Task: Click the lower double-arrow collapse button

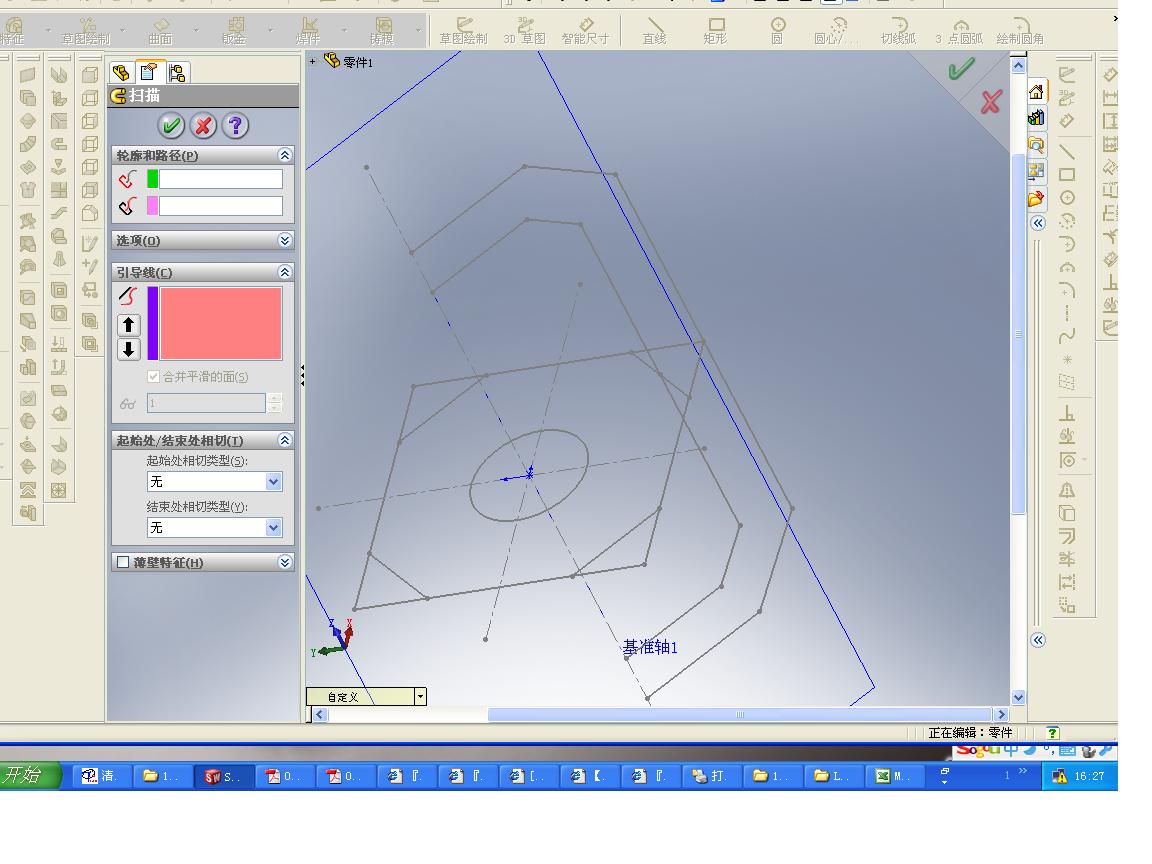Action: tap(1037, 640)
